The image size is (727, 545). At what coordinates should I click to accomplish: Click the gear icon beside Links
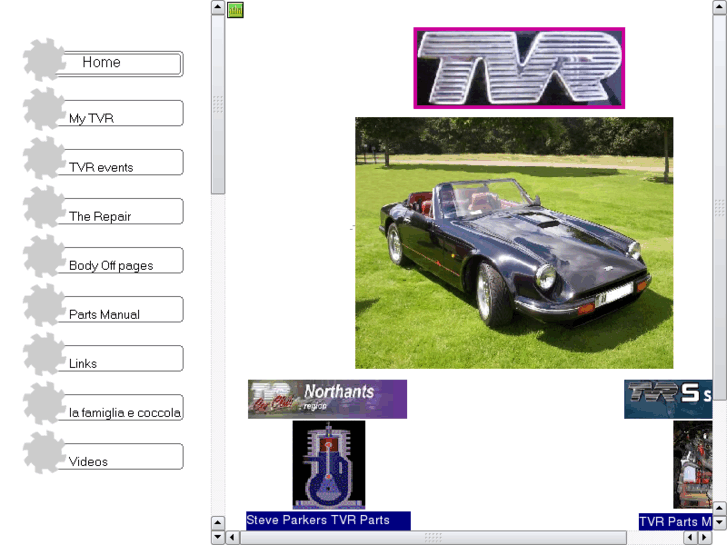point(44,354)
